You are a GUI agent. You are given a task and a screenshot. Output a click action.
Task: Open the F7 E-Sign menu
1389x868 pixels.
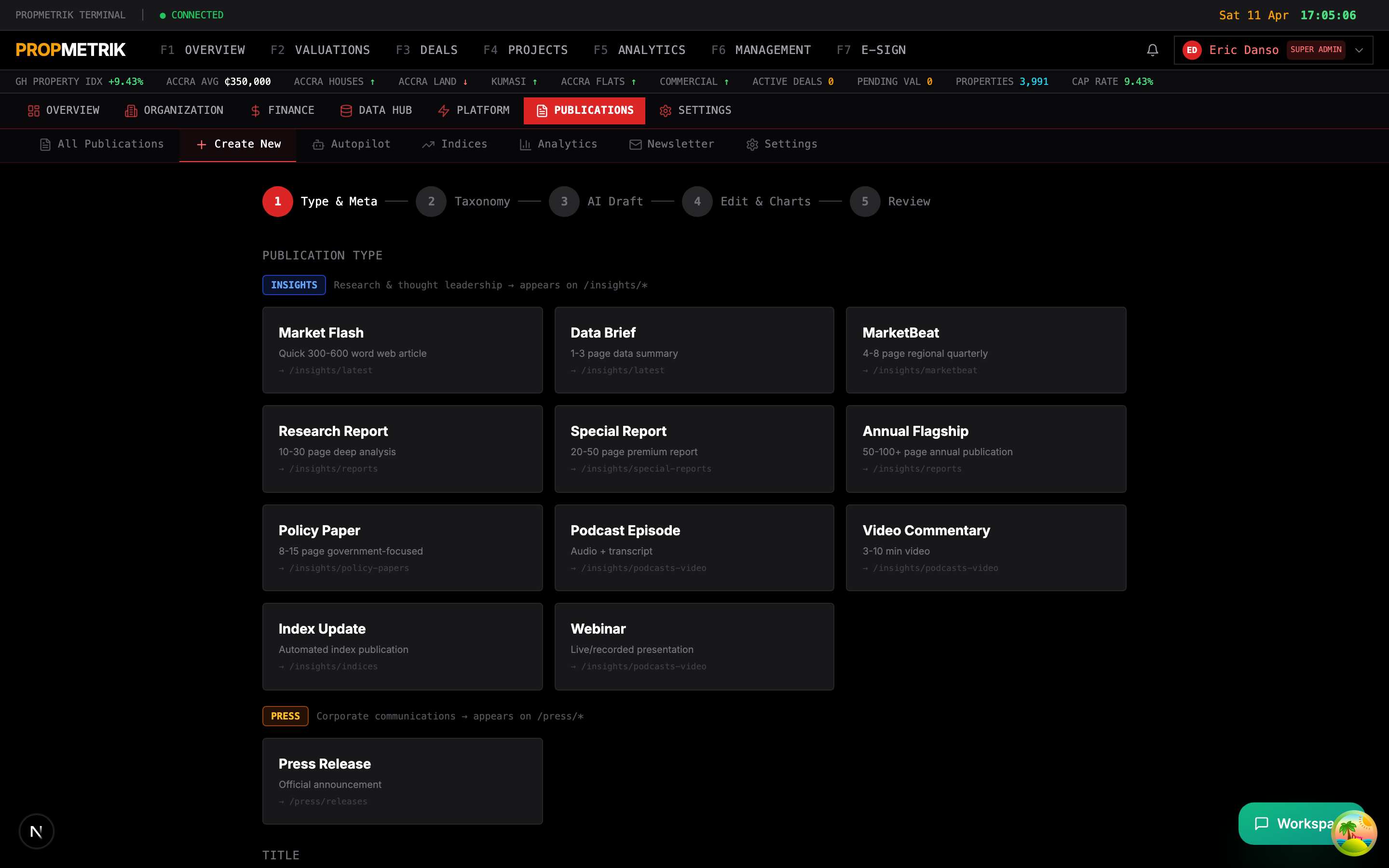[871, 50]
